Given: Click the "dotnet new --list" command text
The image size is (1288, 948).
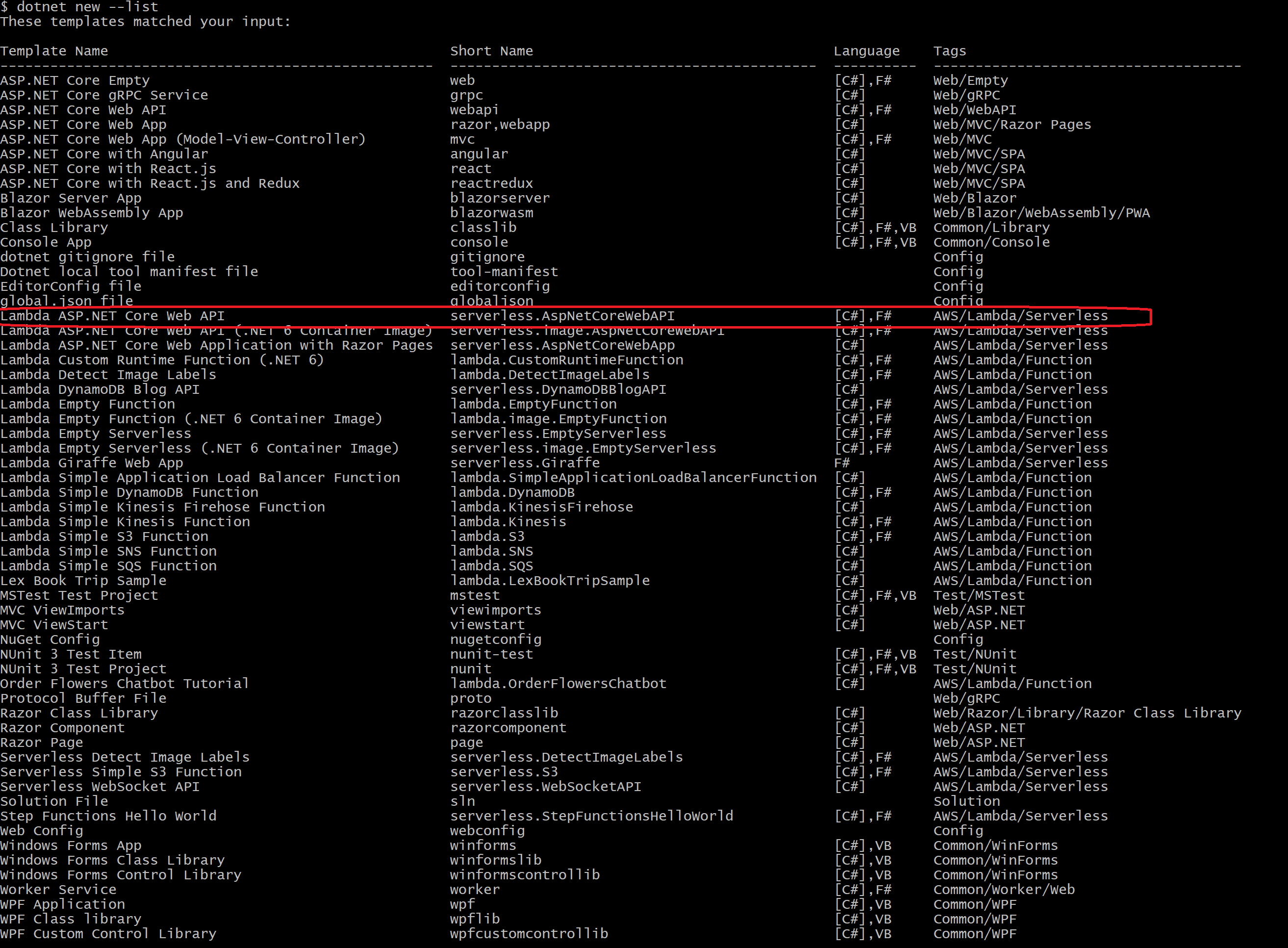Looking at the screenshot, I should pyautogui.click(x=87, y=7).
